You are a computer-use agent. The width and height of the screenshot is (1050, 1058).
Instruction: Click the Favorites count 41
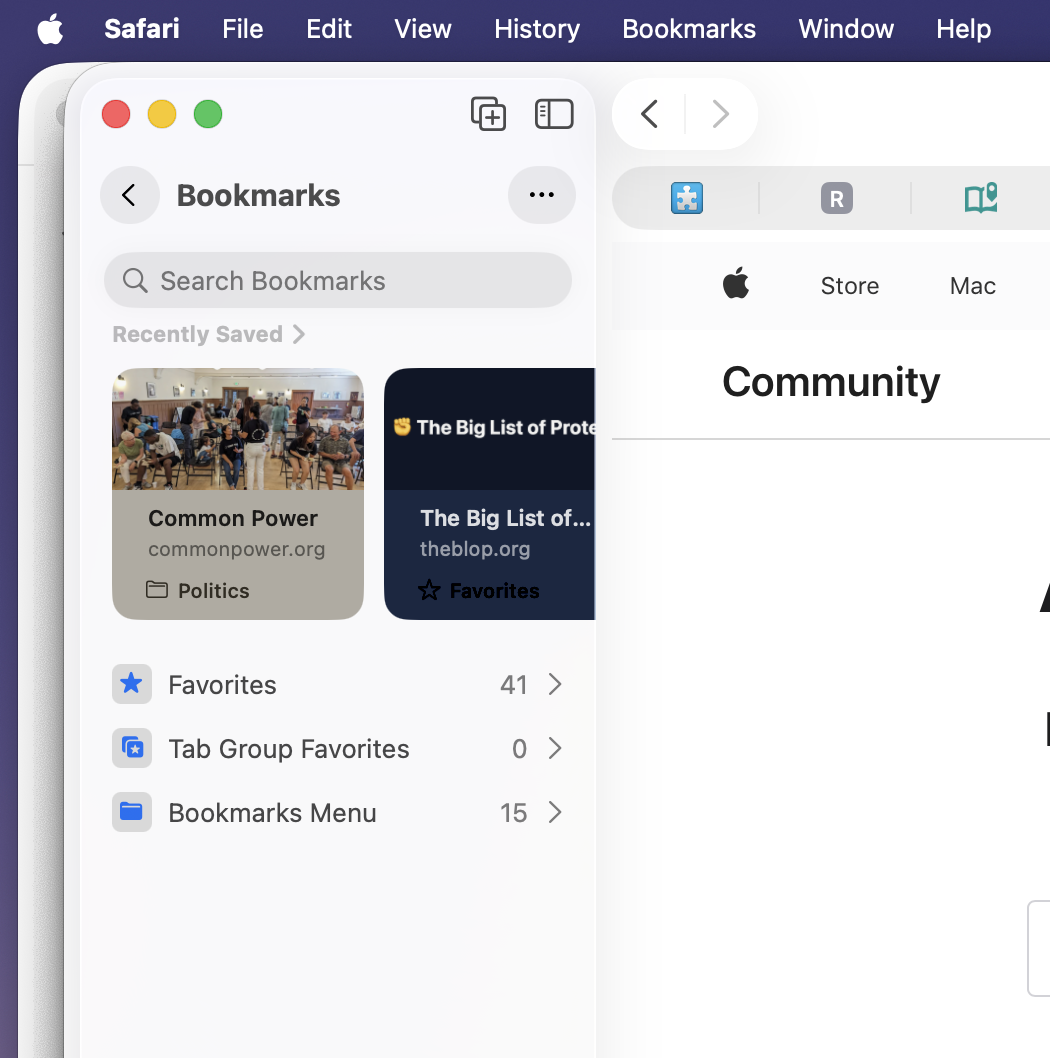pos(514,685)
